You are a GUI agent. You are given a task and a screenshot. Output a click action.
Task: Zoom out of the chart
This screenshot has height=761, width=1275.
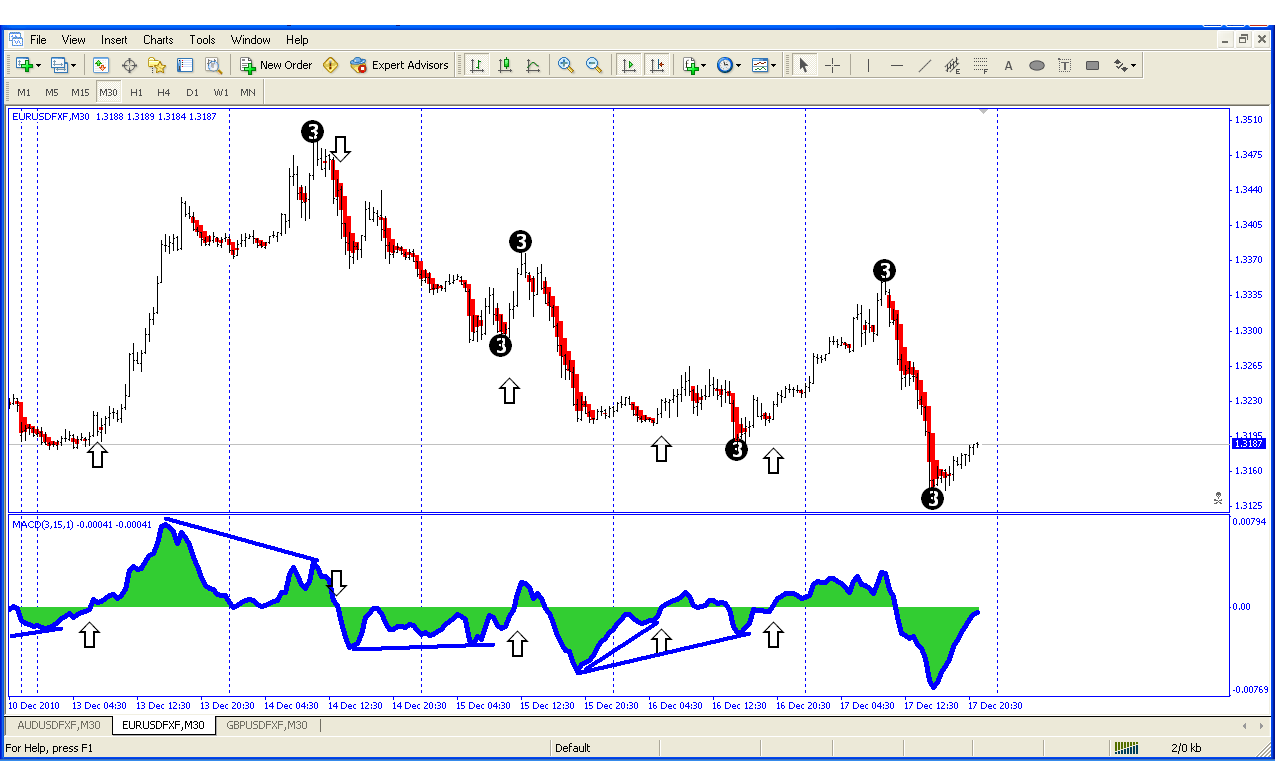594,65
